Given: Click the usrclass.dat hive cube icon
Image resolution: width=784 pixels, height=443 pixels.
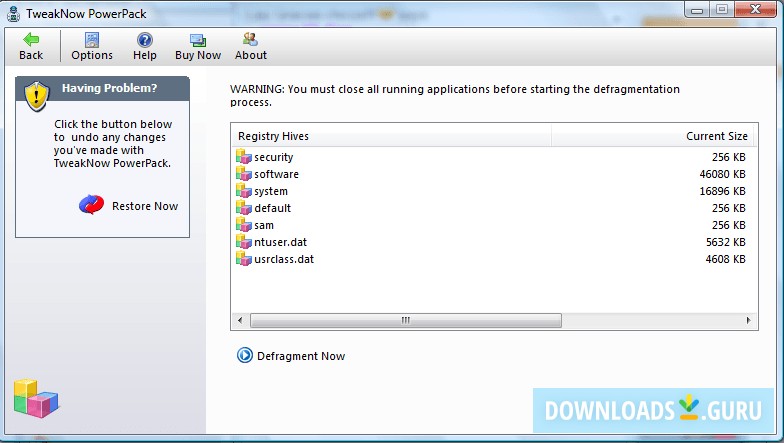Looking at the screenshot, I should click(244, 258).
